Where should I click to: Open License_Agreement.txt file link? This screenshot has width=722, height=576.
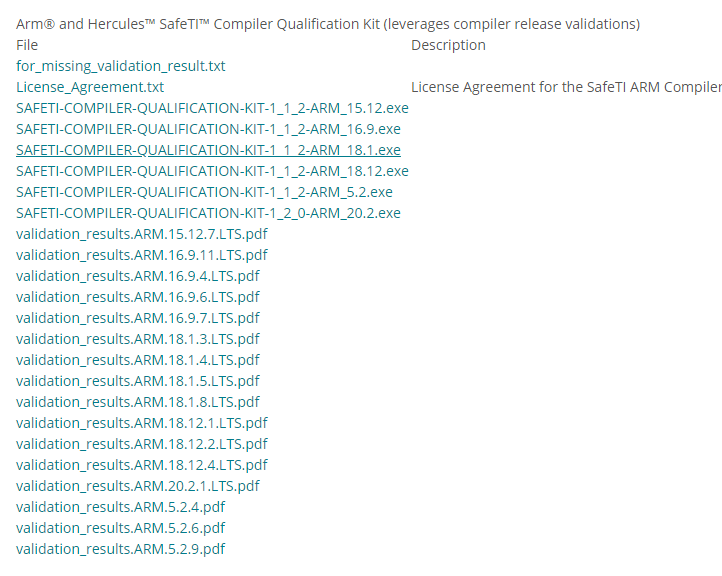90,87
